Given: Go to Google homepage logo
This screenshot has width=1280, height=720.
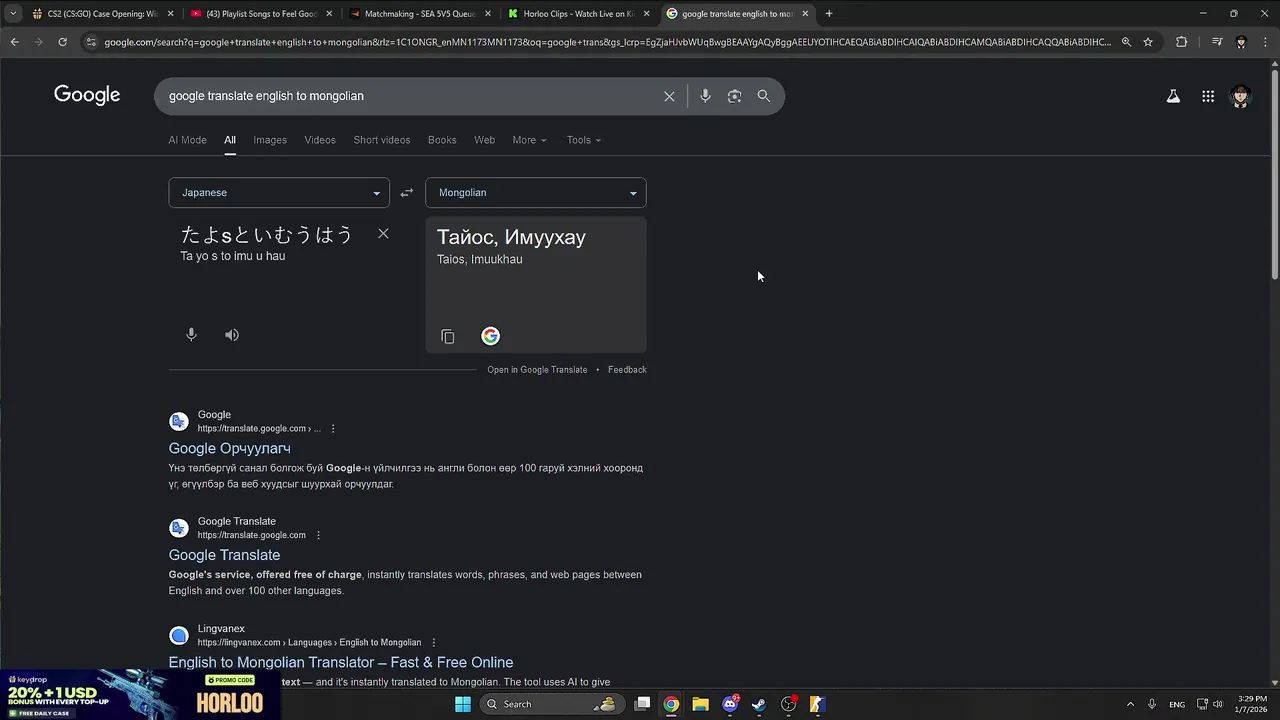Looking at the screenshot, I should pos(87,95).
